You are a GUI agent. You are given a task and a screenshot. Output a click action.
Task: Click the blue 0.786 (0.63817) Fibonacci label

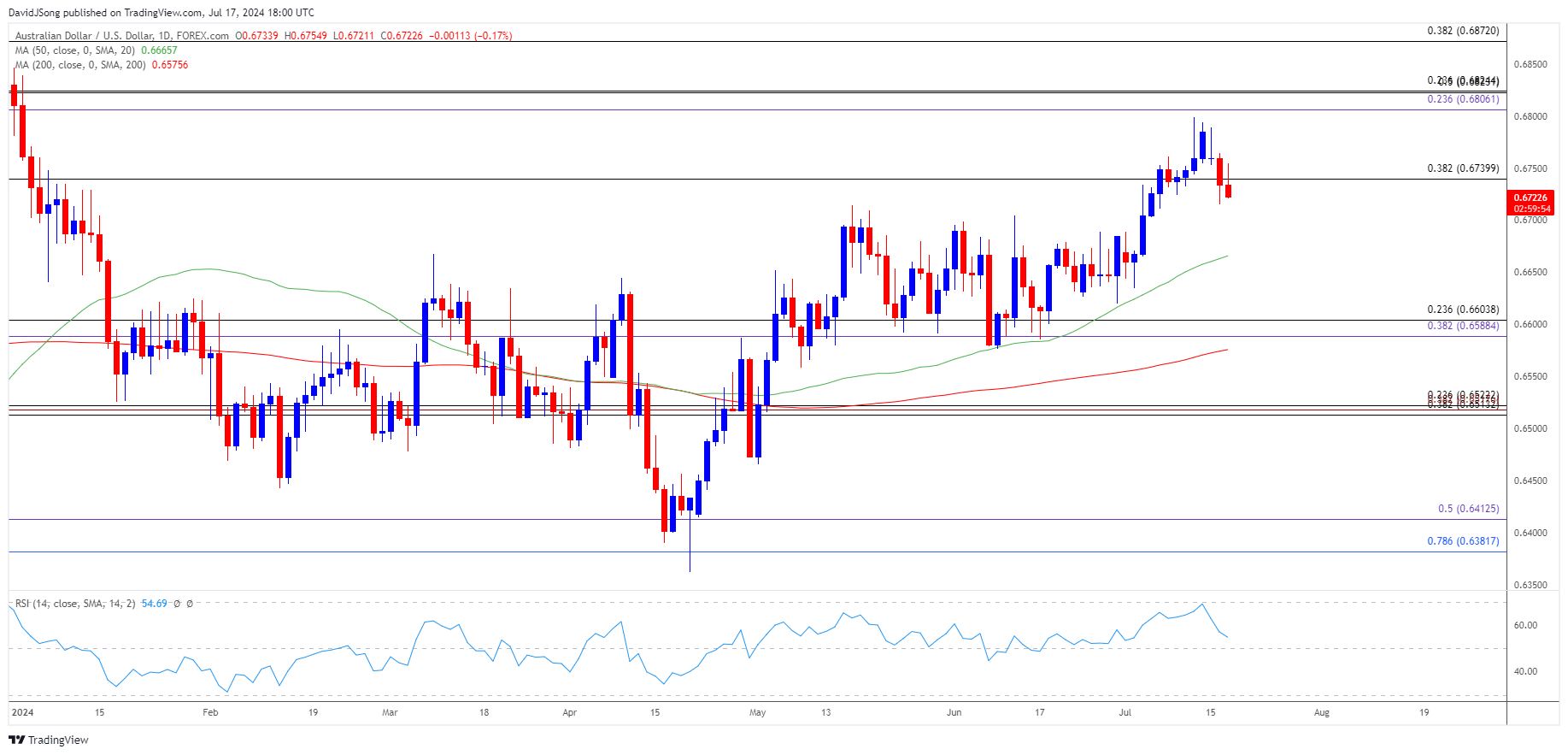1463,541
